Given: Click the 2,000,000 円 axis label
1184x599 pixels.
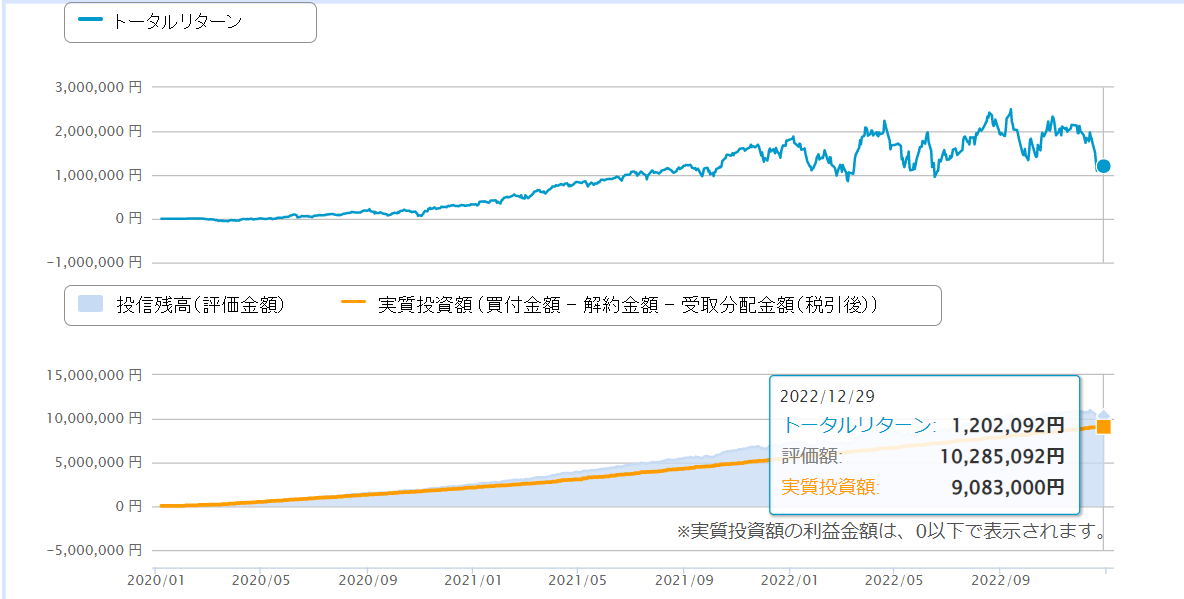Looking at the screenshot, I should coord(98,131).
